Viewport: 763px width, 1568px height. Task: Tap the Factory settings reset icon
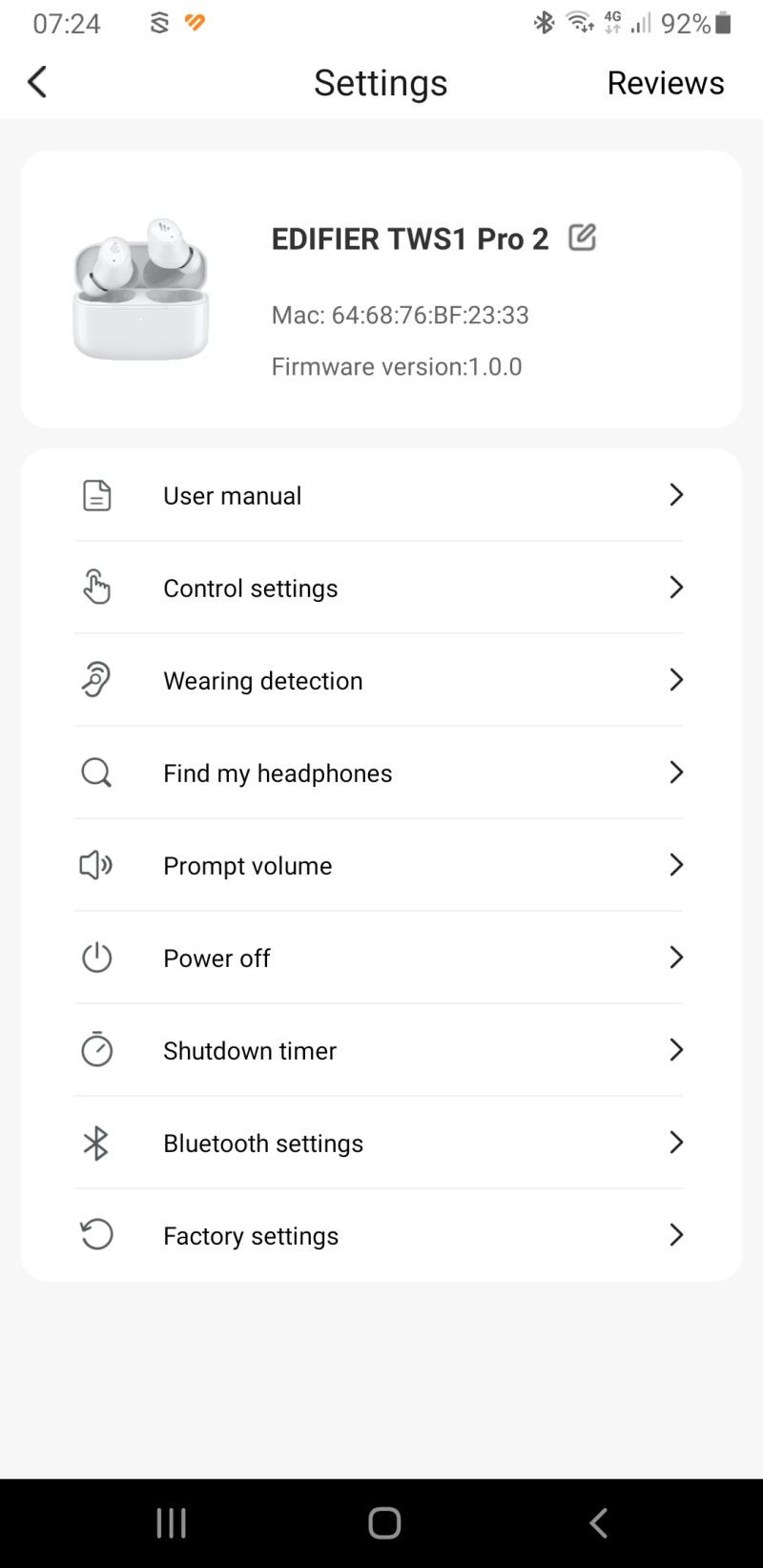96,1235
